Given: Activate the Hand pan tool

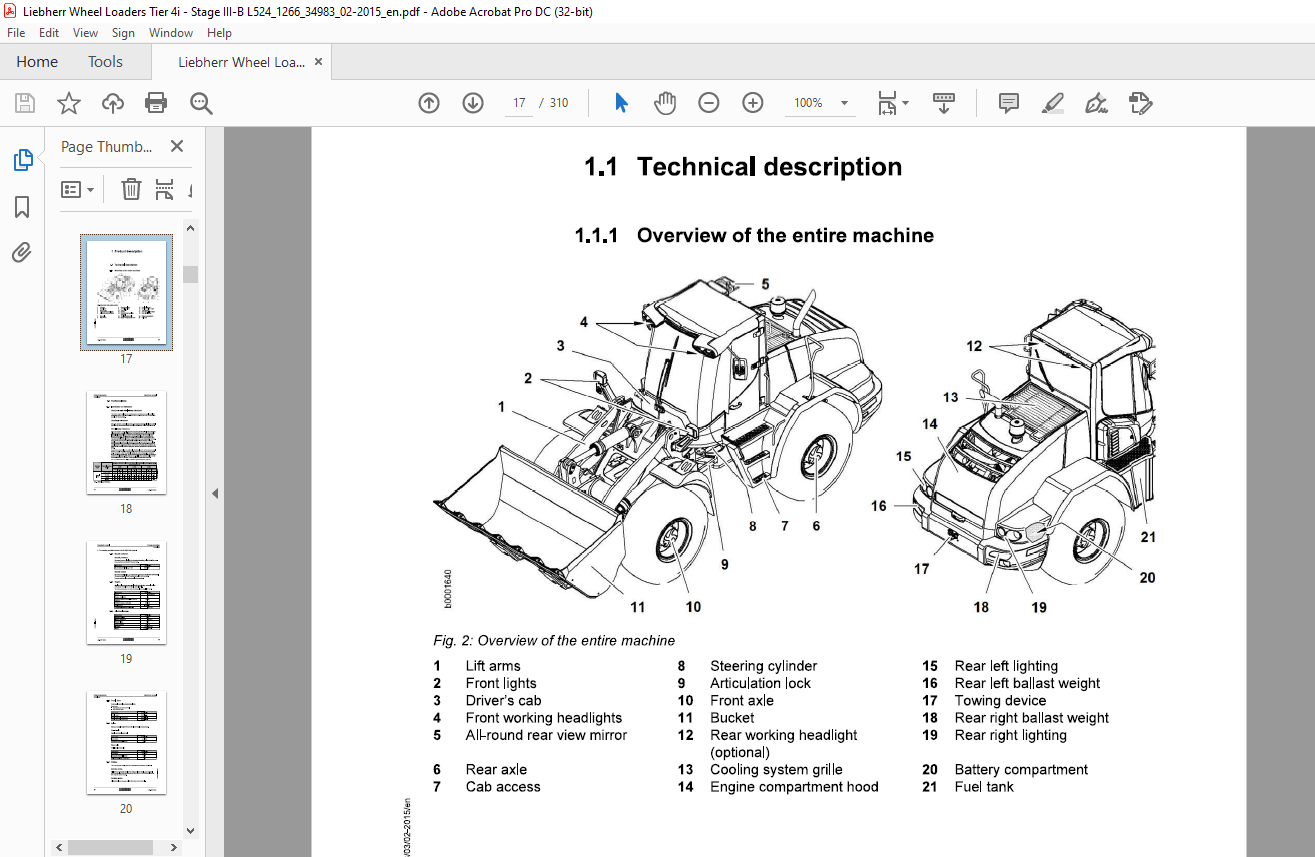Looking at the screenshot, I should (665, 103).
